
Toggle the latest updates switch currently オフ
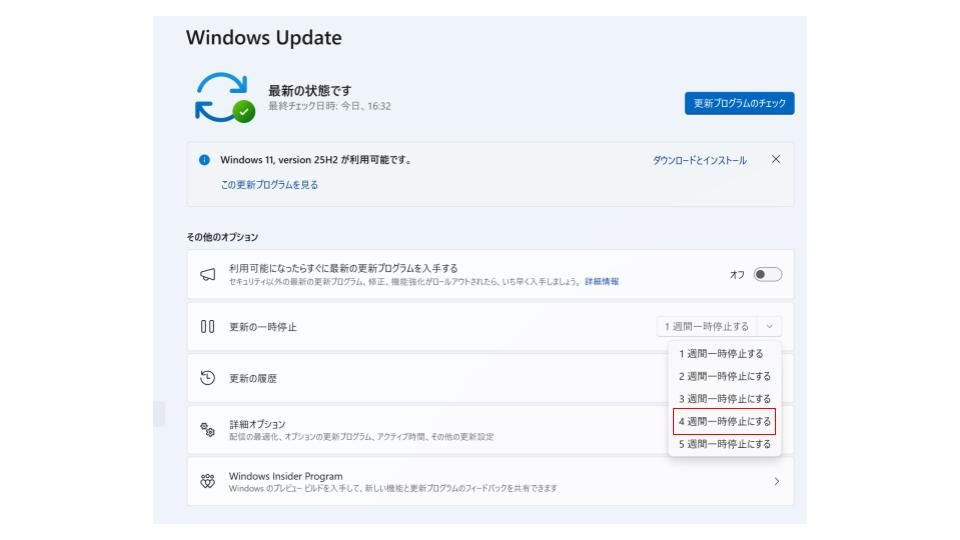[x=768, y=274]
